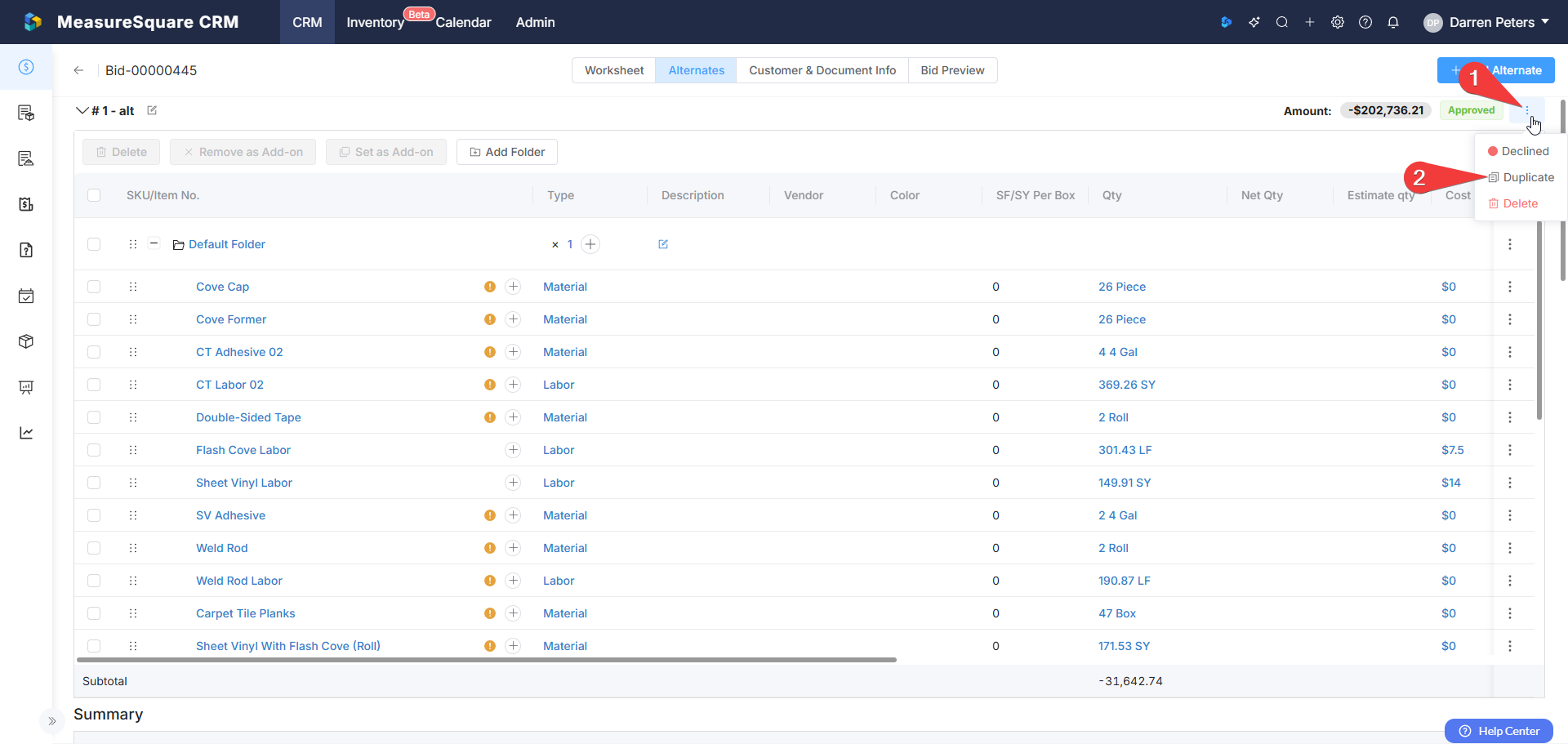Open the presentation board icon in sidebar
This screenshot has height=744, width=1568.
[x=26, y=387]
